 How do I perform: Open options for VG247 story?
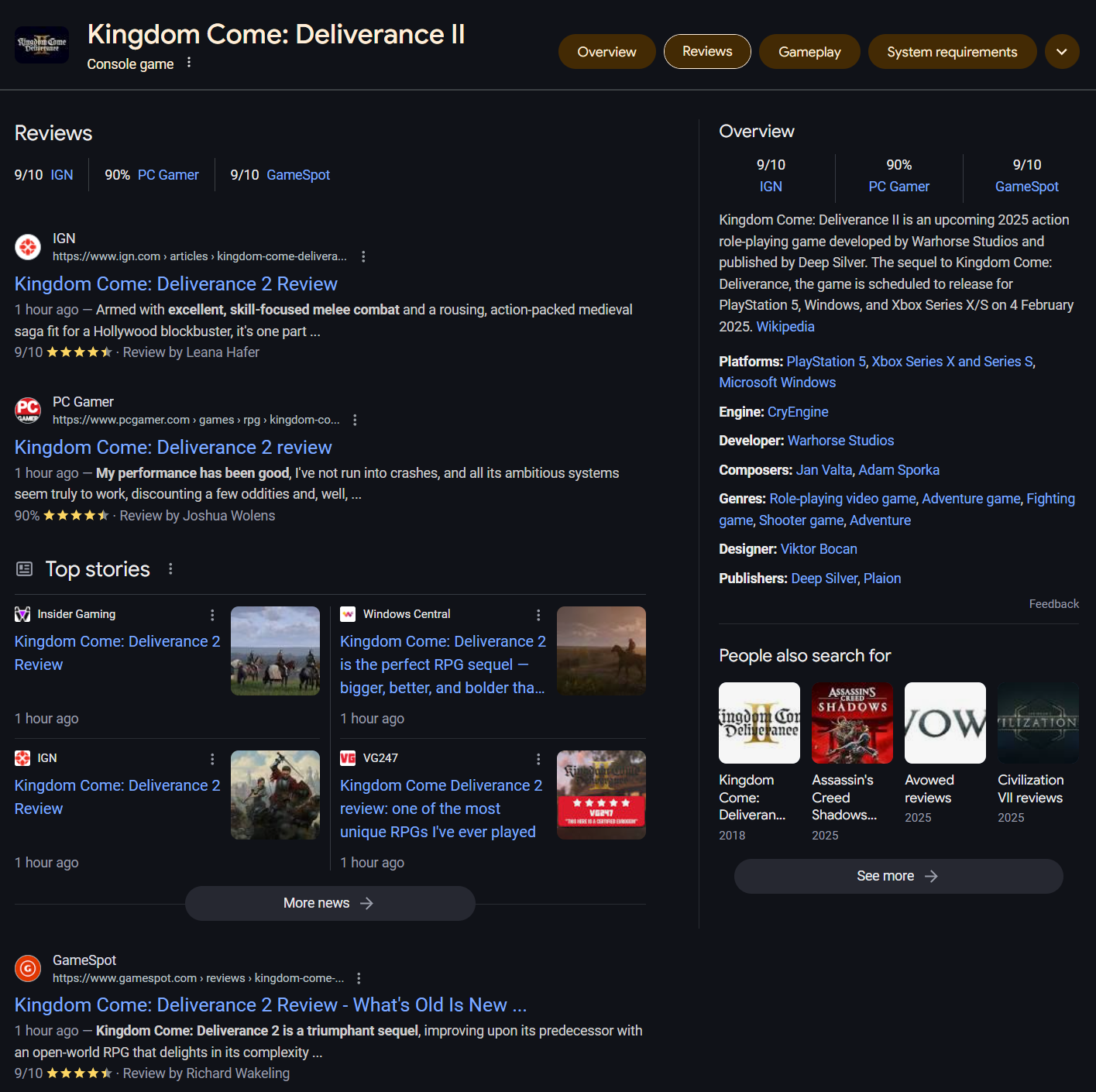coord(538,759)
